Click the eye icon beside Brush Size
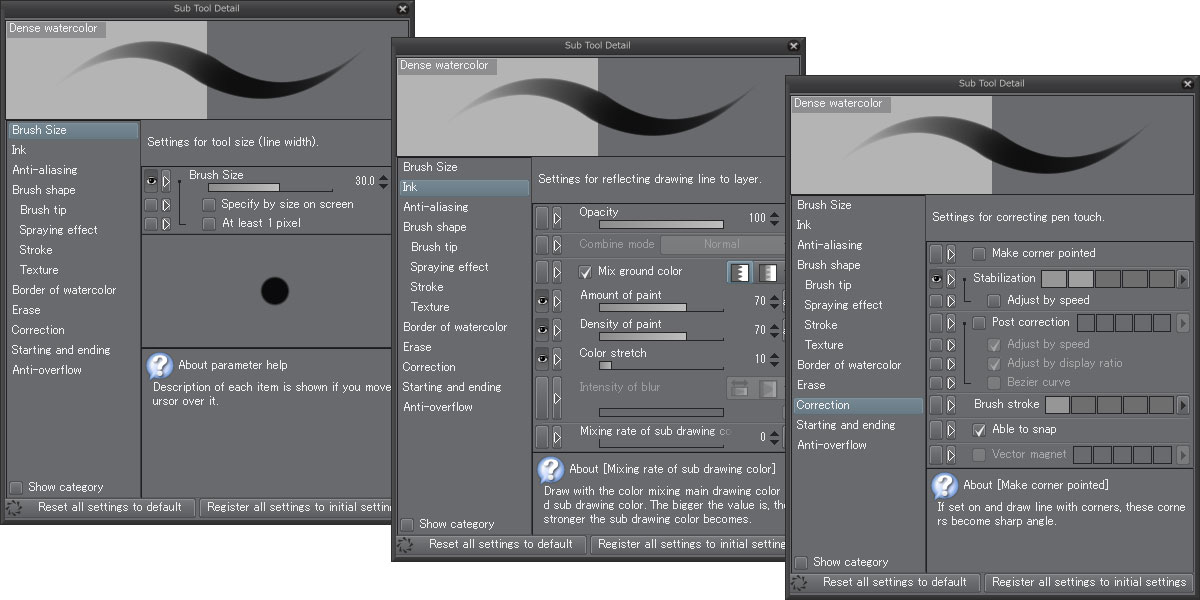1200x600 pixels. point(151,181)
